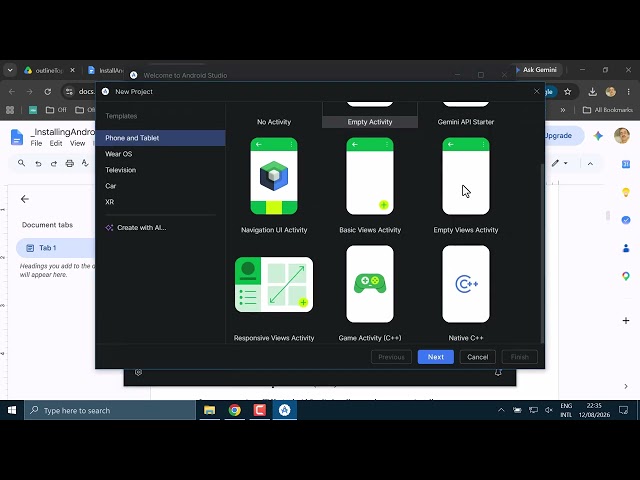Click the Empty Activity template label
The height and width of the screenshot is (480, 640).
(370, 122)
